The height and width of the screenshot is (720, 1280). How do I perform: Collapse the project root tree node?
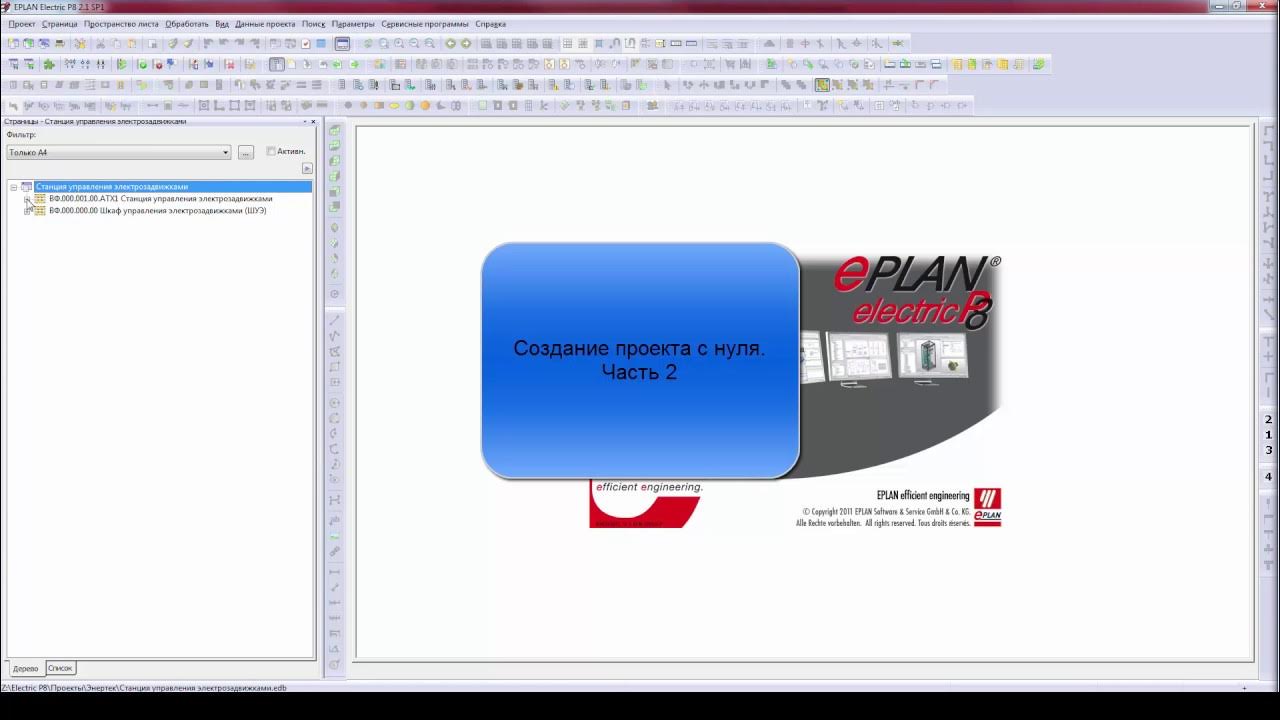coord(14,187)
